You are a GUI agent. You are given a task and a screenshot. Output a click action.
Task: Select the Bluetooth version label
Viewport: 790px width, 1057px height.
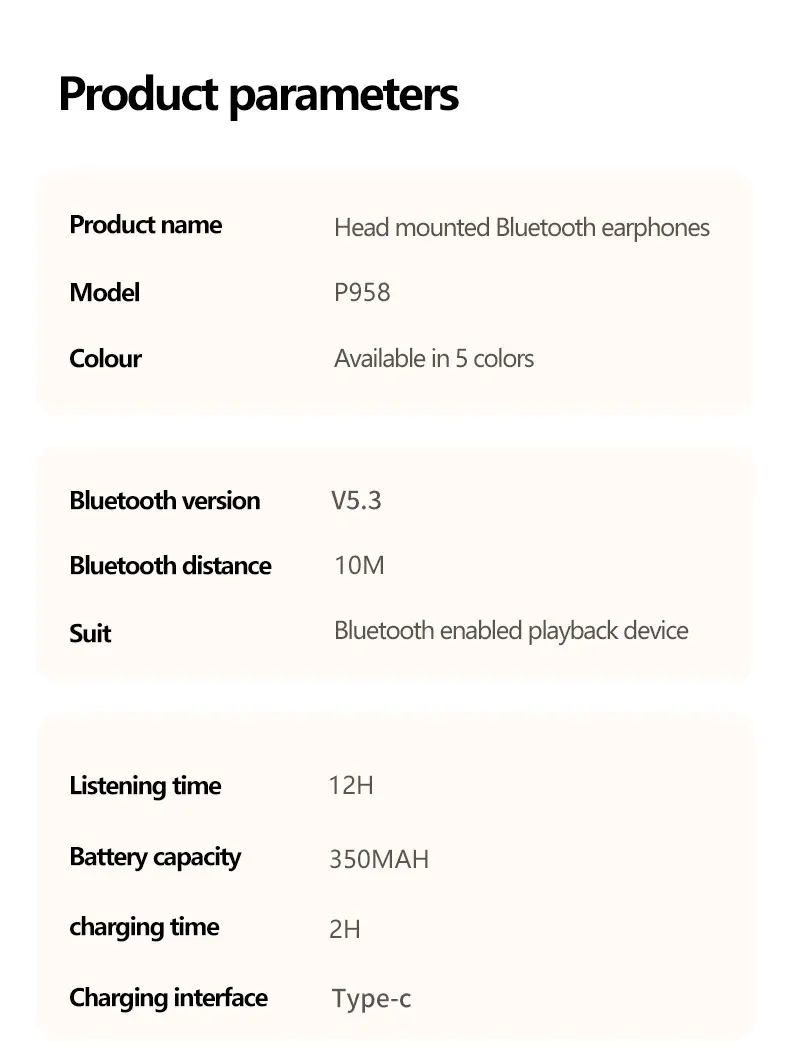click(164, 500)
